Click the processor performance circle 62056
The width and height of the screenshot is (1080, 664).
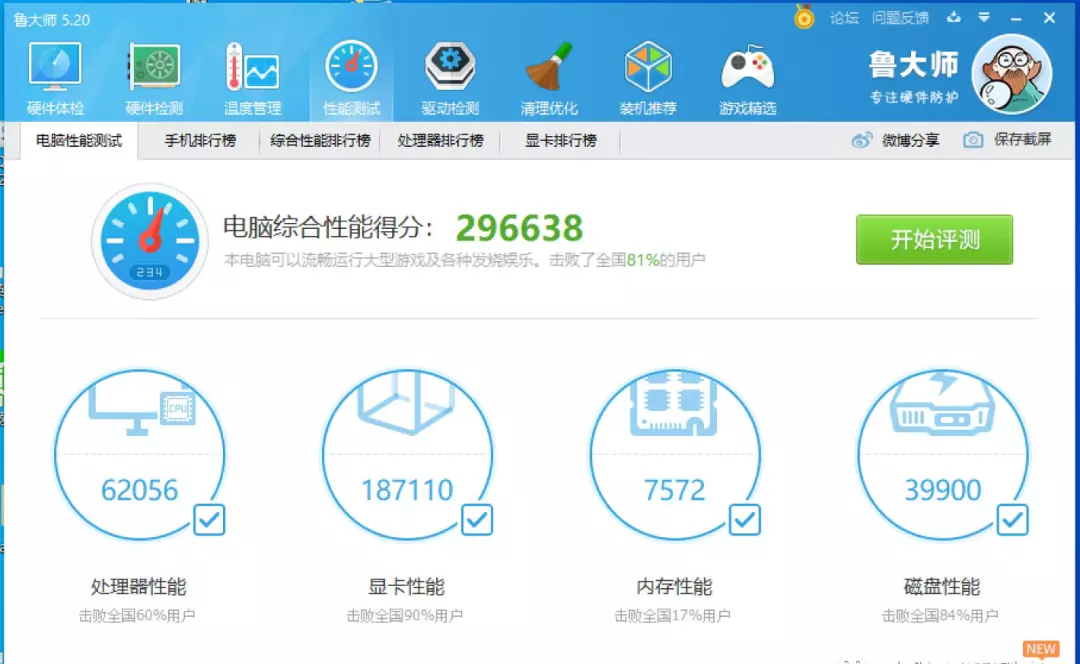coord(140,455)
